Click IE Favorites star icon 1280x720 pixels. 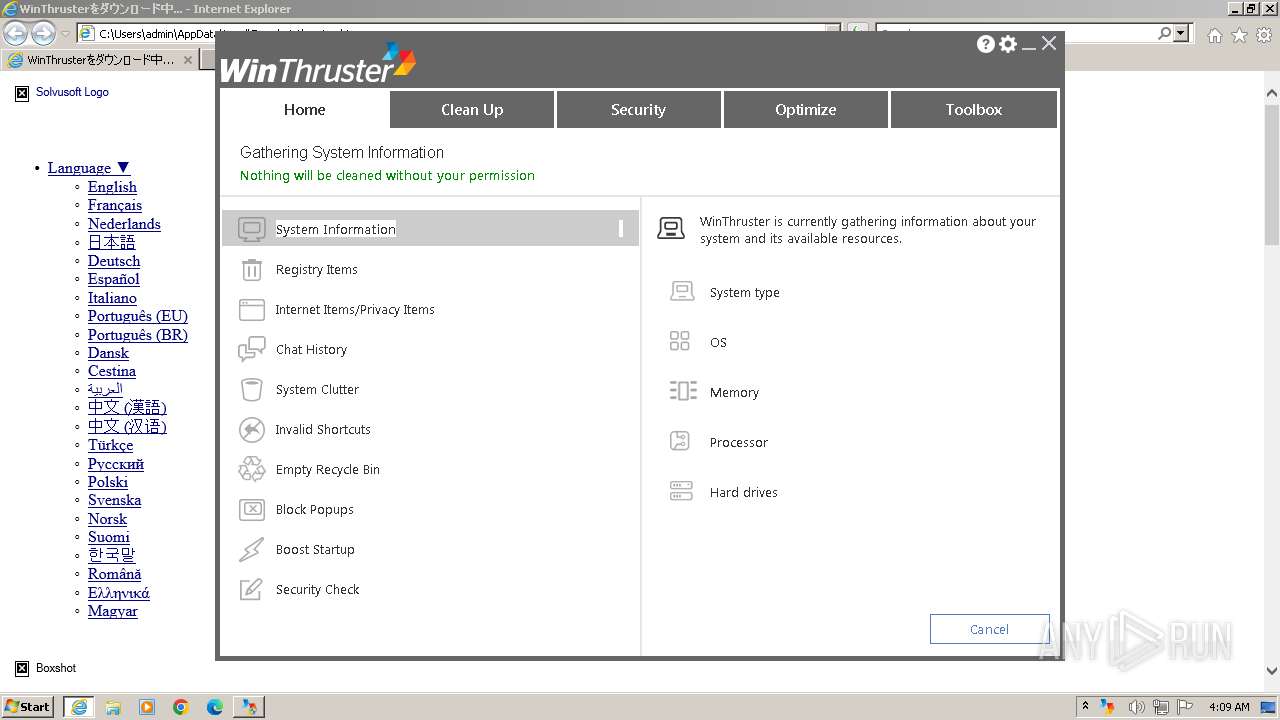[x=1239, y=35]
